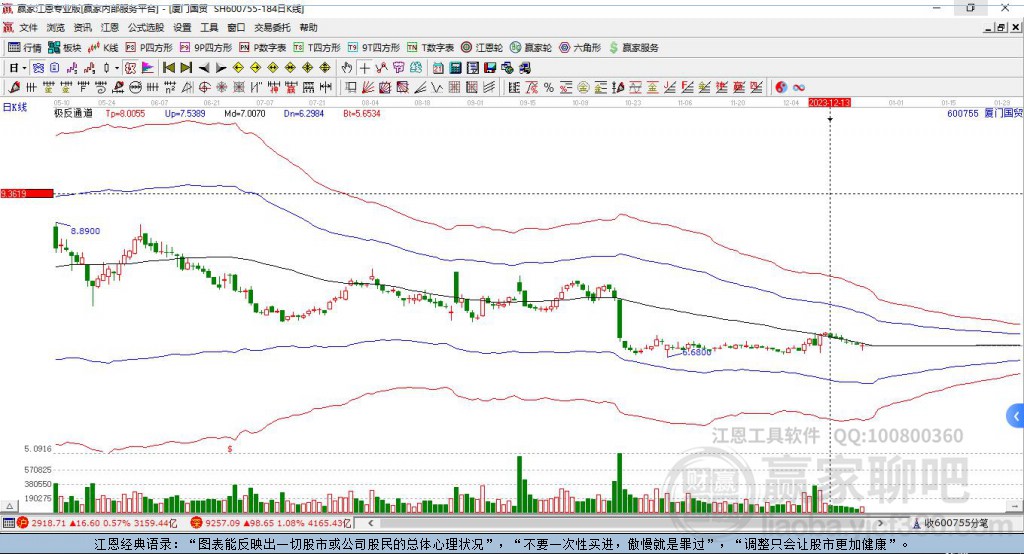Image resolution: width=1024 pixels, height=554 pixels.
Task: Click the blue arrow side panel expander
Action: point(1016,415)
